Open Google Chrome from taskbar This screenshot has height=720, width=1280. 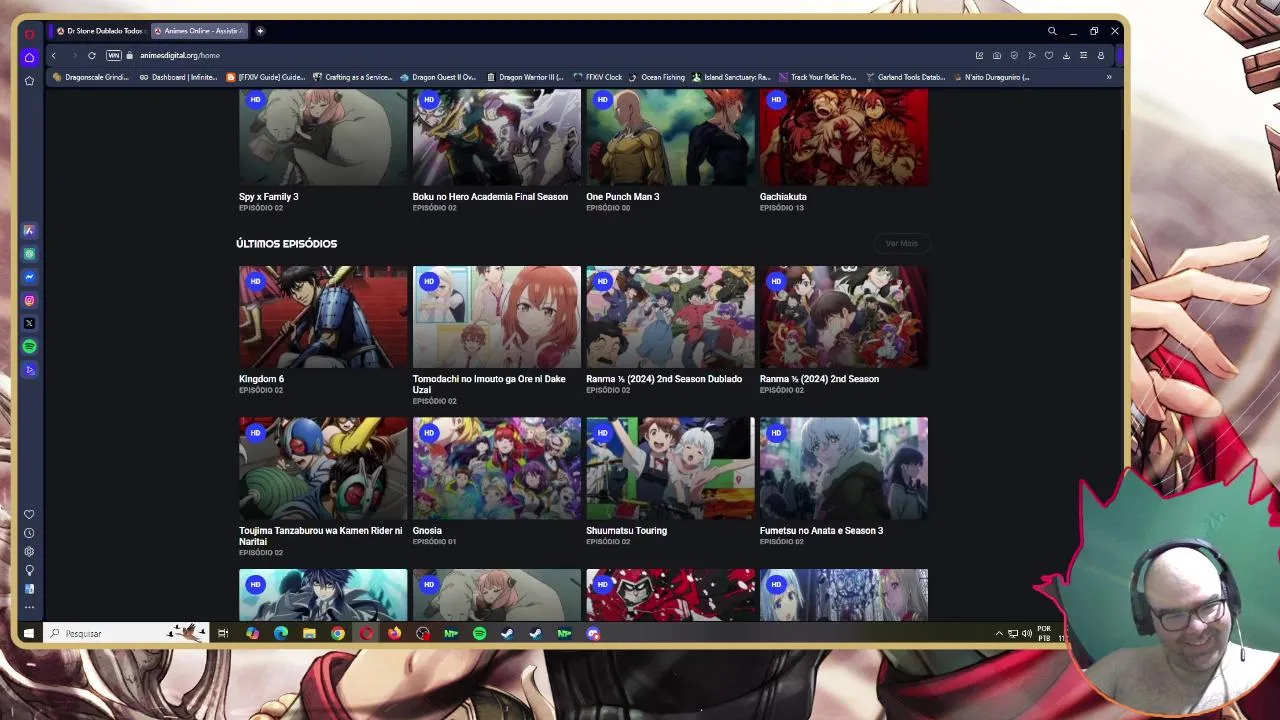pos(338,633)
